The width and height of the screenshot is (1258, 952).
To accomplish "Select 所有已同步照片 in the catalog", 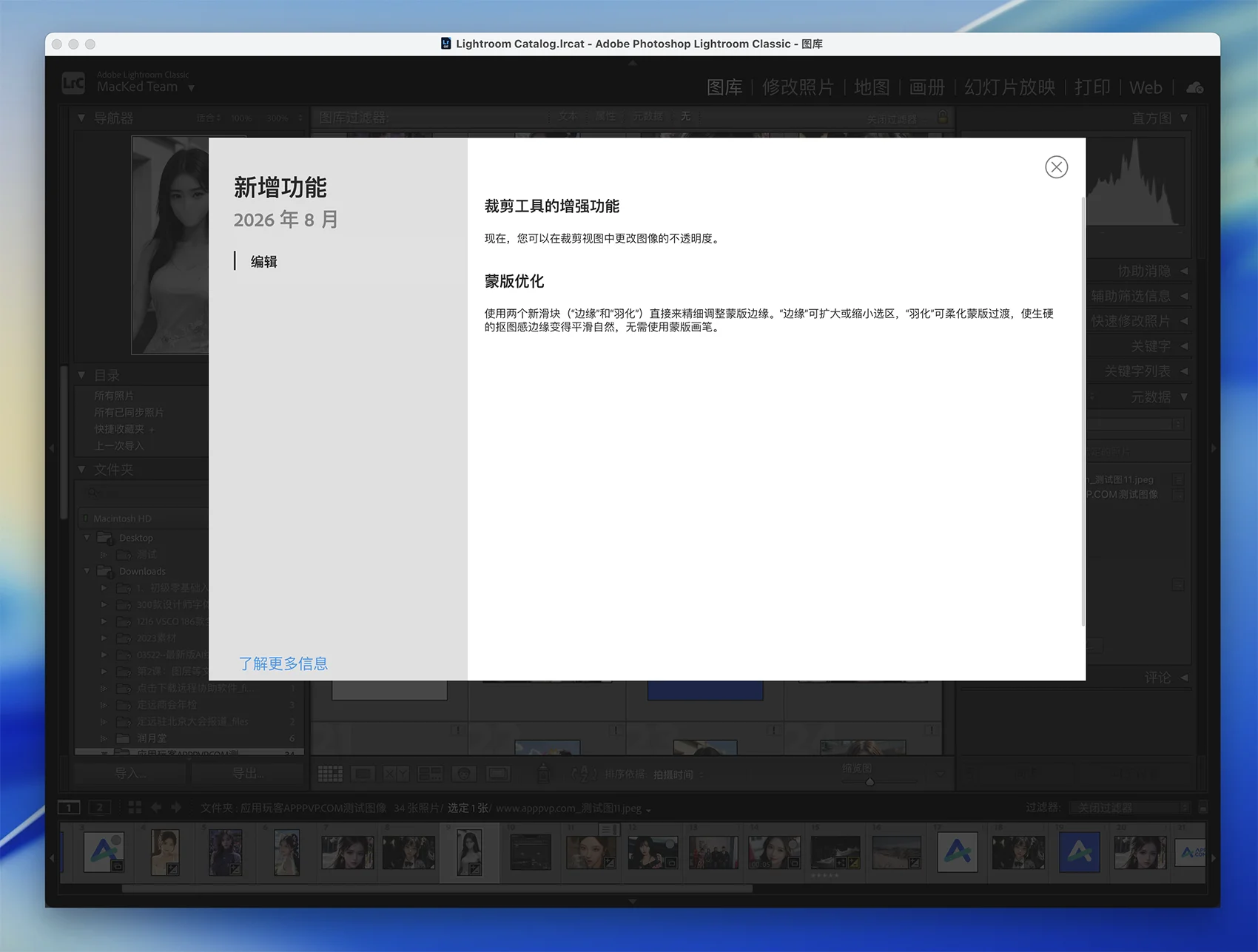I will (x=129, y=413).
